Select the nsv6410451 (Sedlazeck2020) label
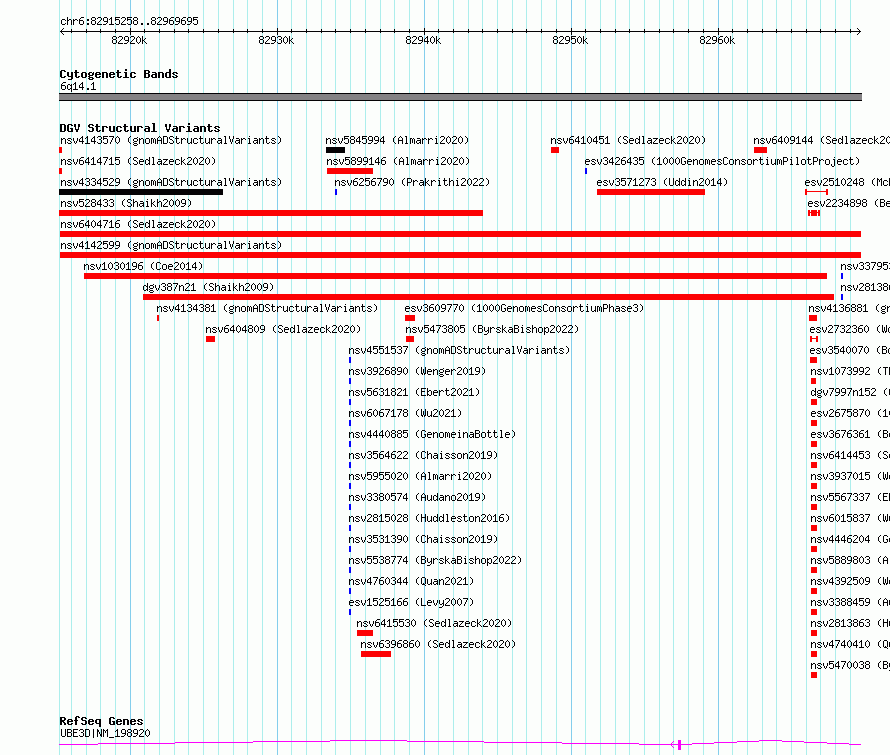Screen dimensions: 890x755 [628, 140]
